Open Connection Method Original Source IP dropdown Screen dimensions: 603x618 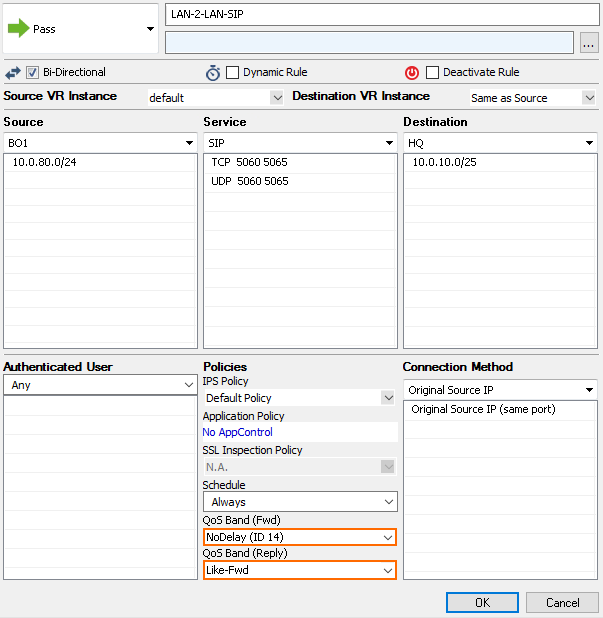tap(500, 390)
